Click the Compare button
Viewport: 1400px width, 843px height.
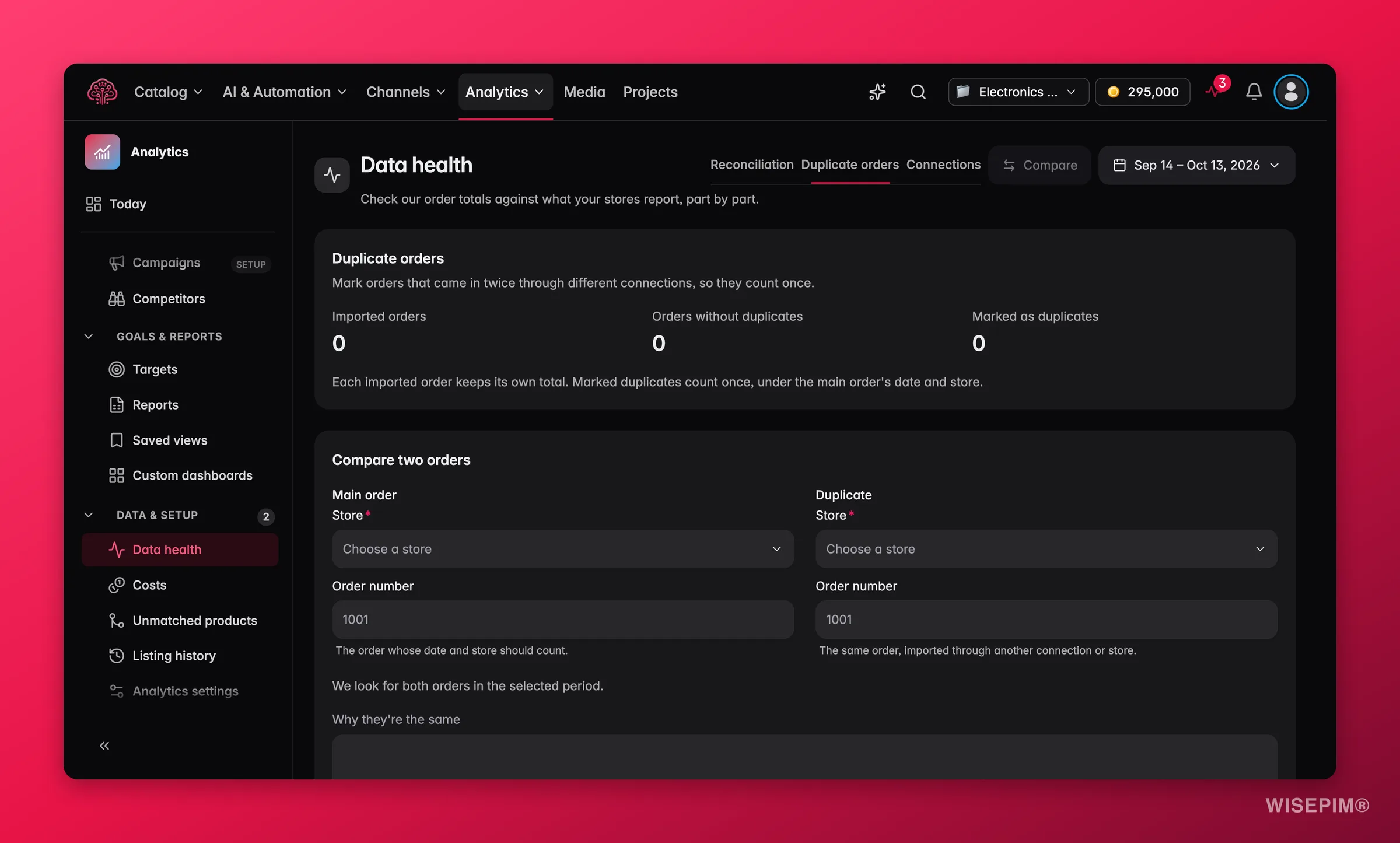(1039, 165)
